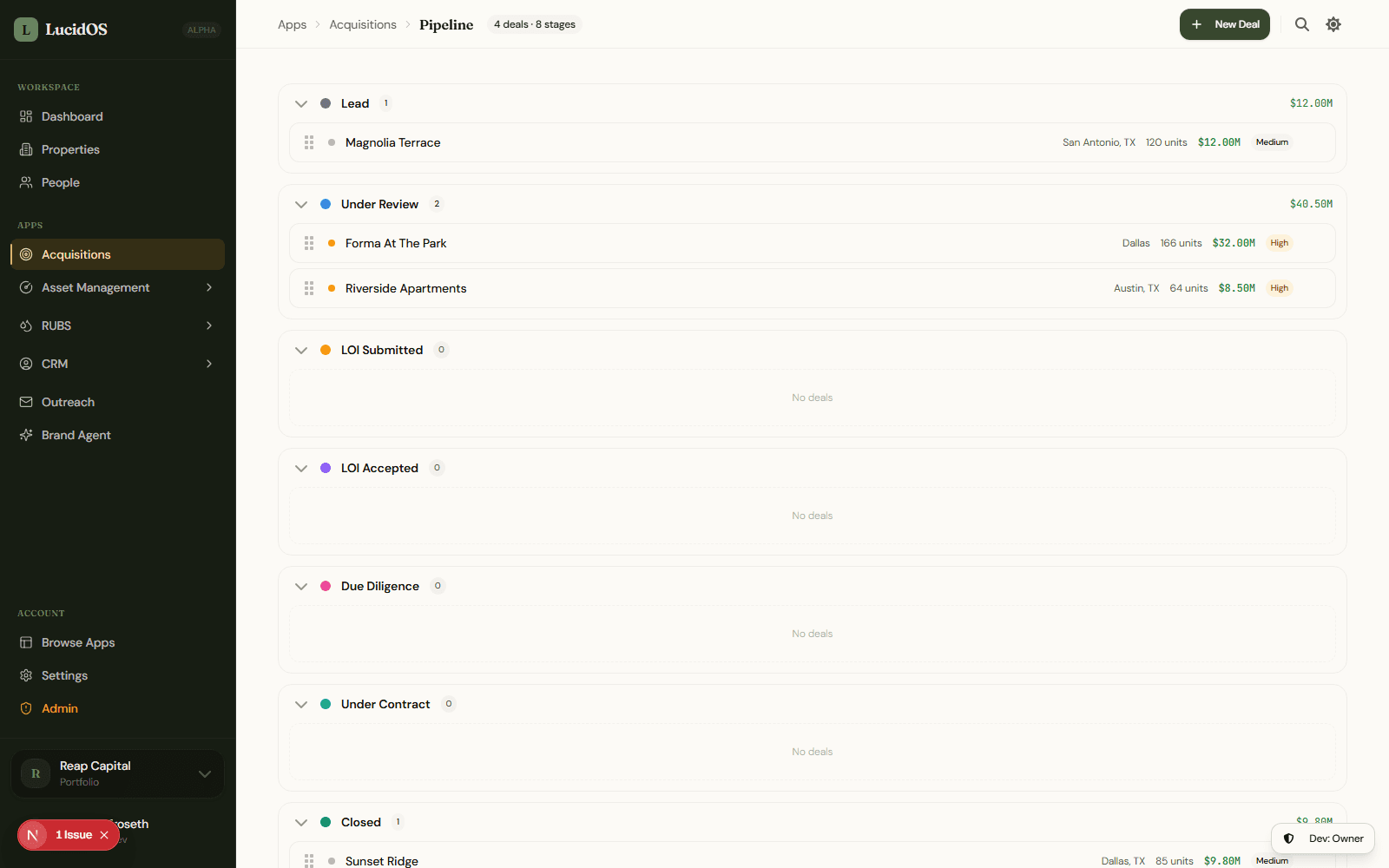Image resolution: width=1389 pixels, height=868 pixels.
Task: Click Forma At The Park High badge
Action: pyautogui.click(x=1280, y=243)
